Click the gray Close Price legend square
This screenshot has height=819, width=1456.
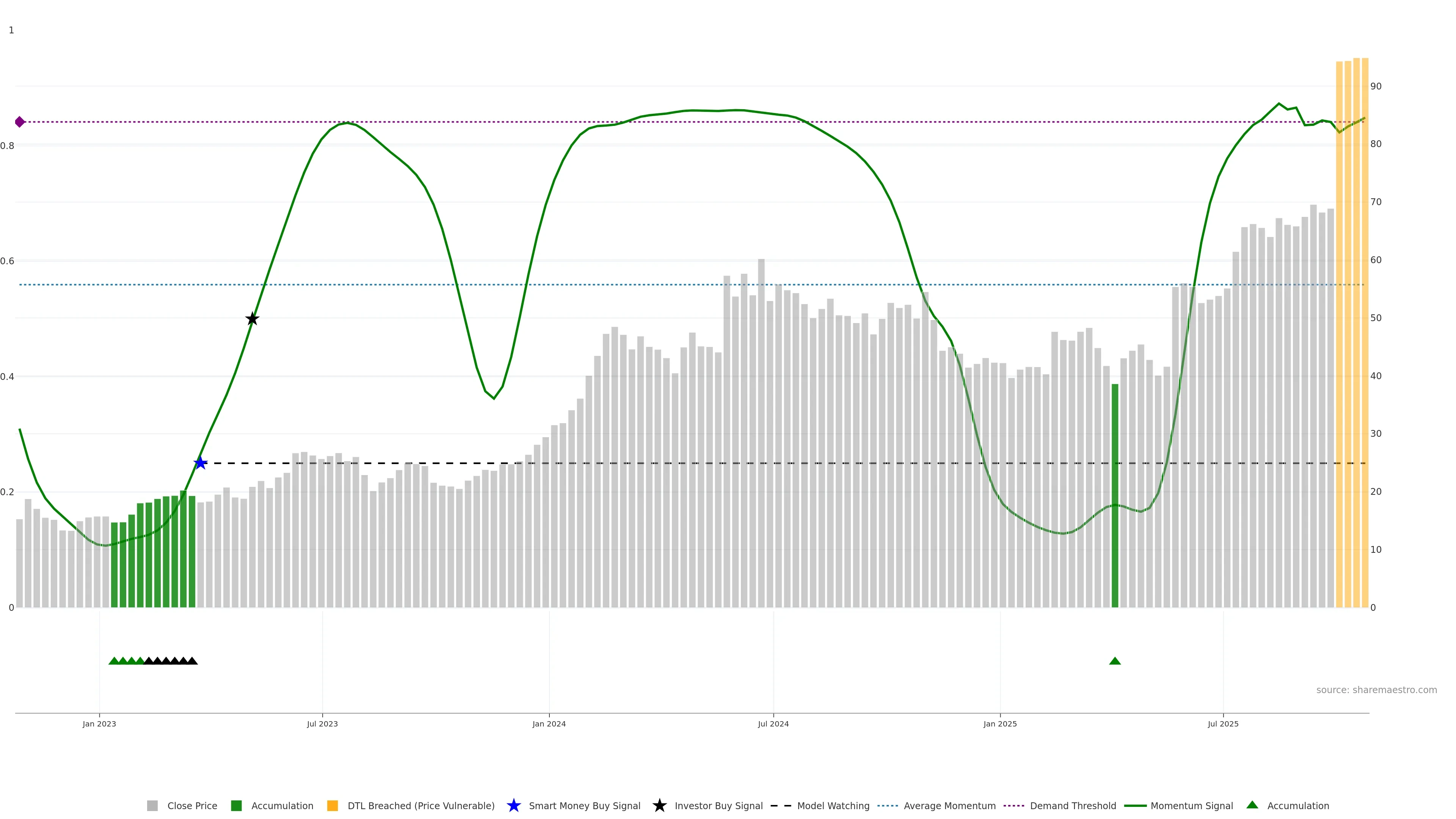pos(152,805)
